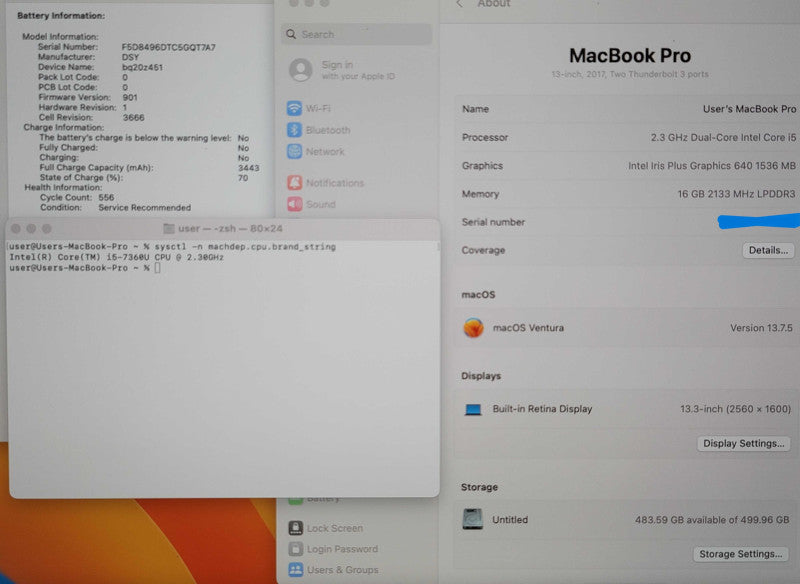Click the Terminal output line Intel Core i5-7360U

click(x=116, y=257)
